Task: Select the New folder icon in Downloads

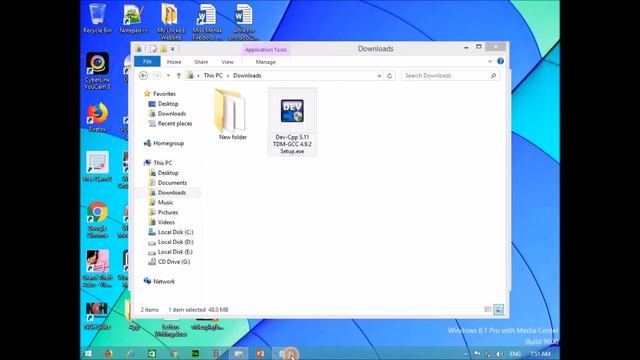Action: (x=232, y=115)
